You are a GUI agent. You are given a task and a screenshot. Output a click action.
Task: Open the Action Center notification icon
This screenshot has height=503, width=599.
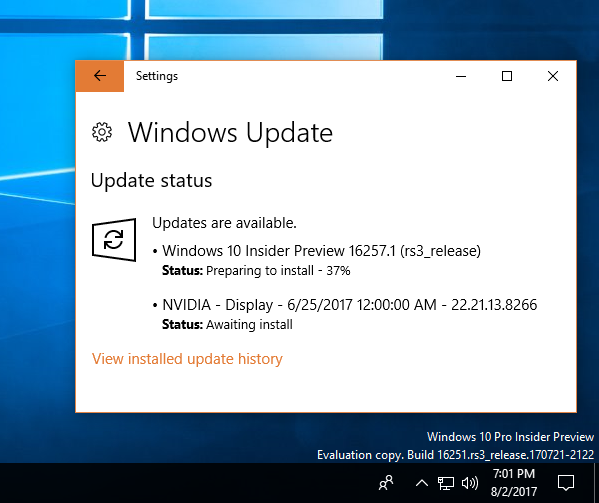566,483
